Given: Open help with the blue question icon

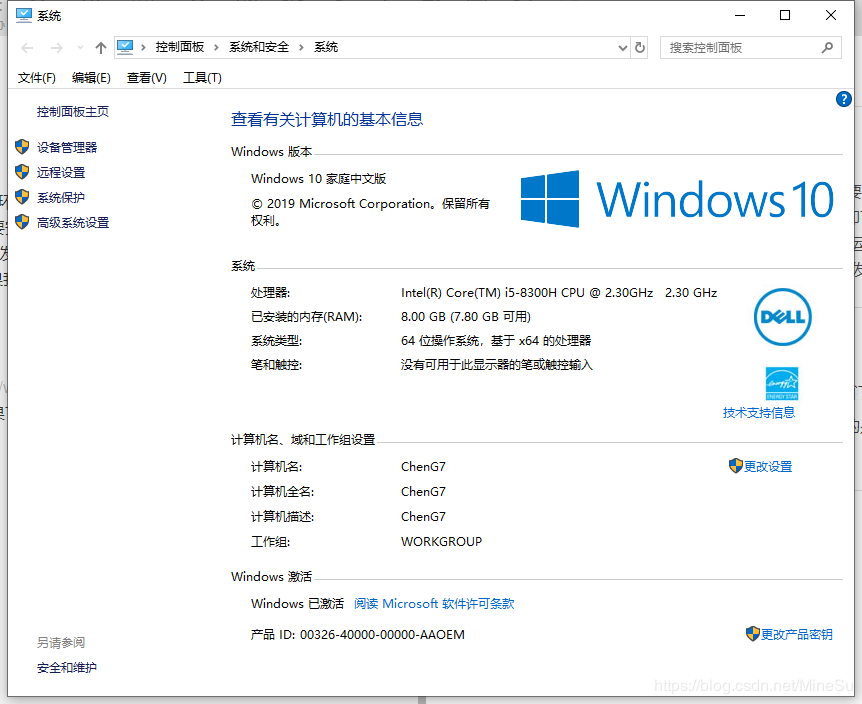Looking at the screenshot, I should (843, 99).
